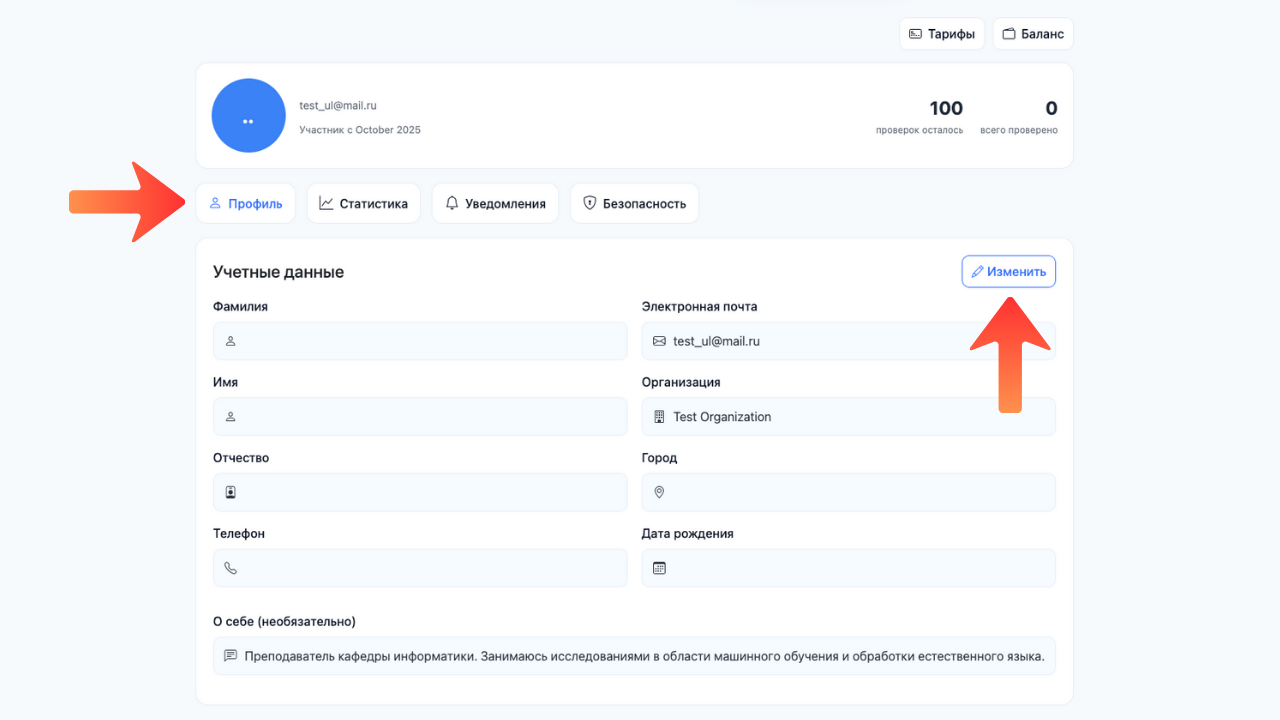1280x720 pixels.
Task: Click into the Город input field
Action: coord(858,492)
